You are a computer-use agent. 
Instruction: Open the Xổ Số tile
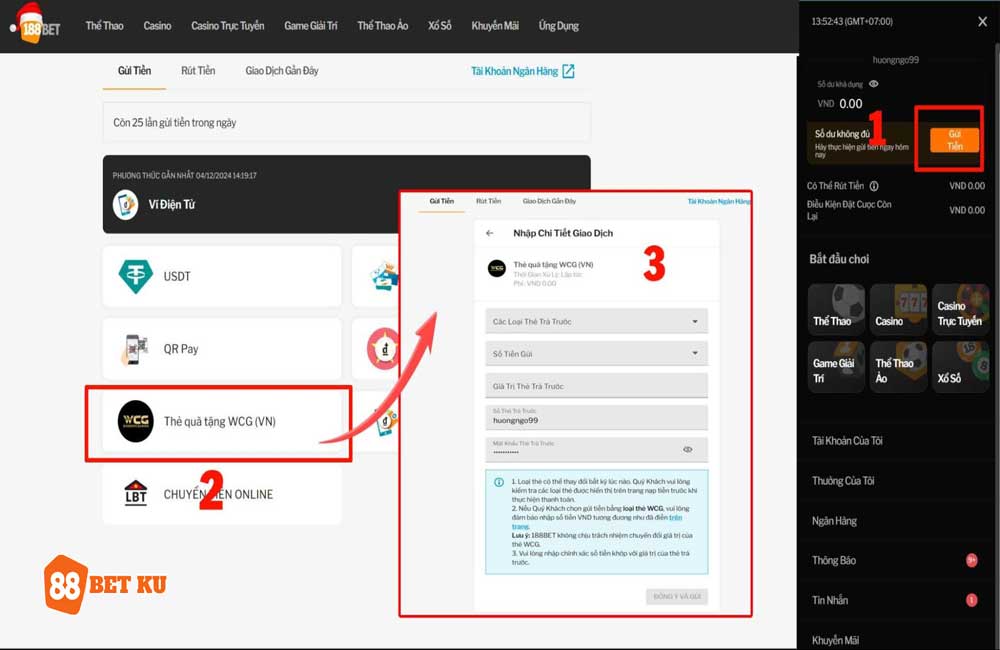coord(960,367)
